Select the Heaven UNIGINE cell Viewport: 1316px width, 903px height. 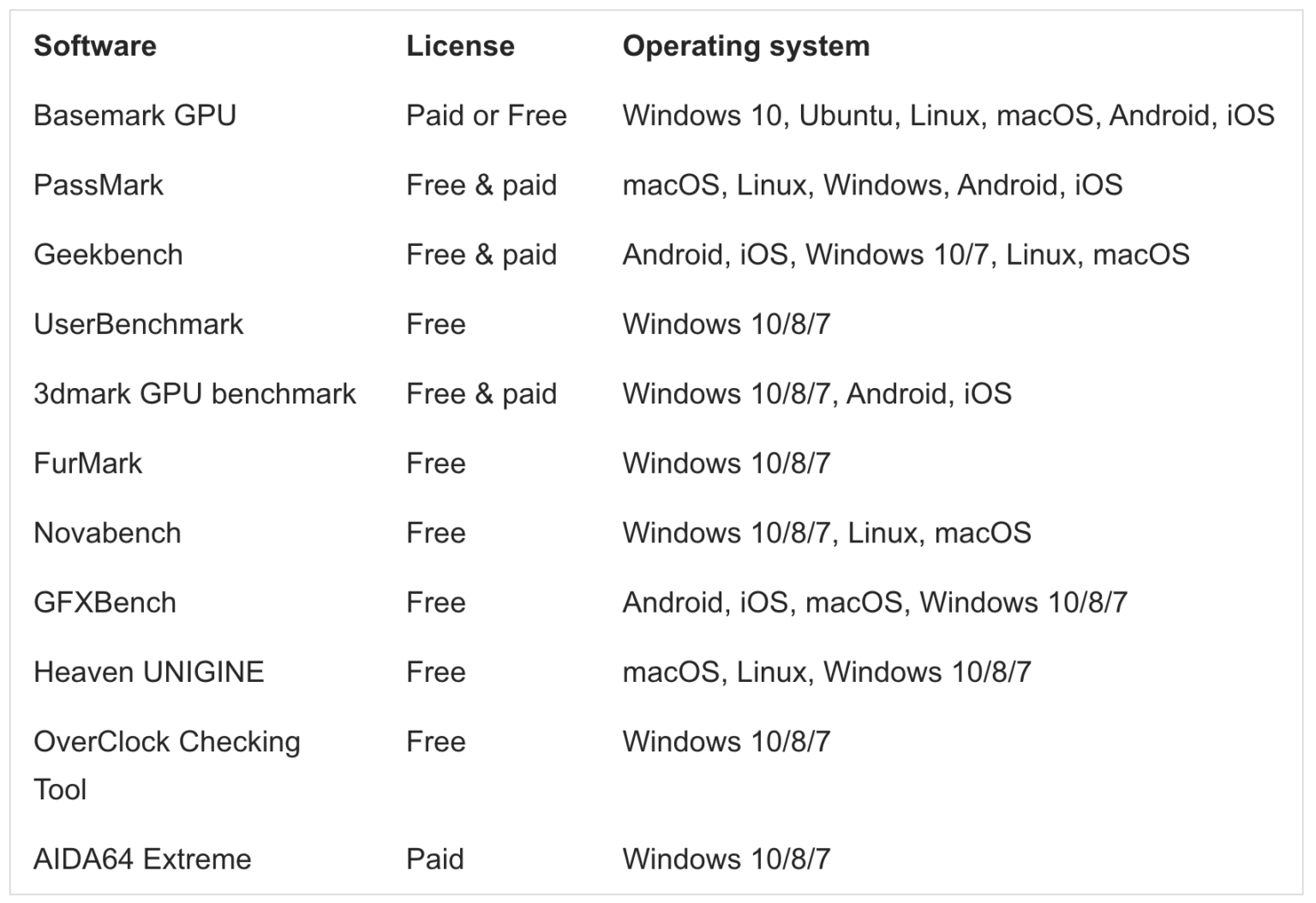148,672
